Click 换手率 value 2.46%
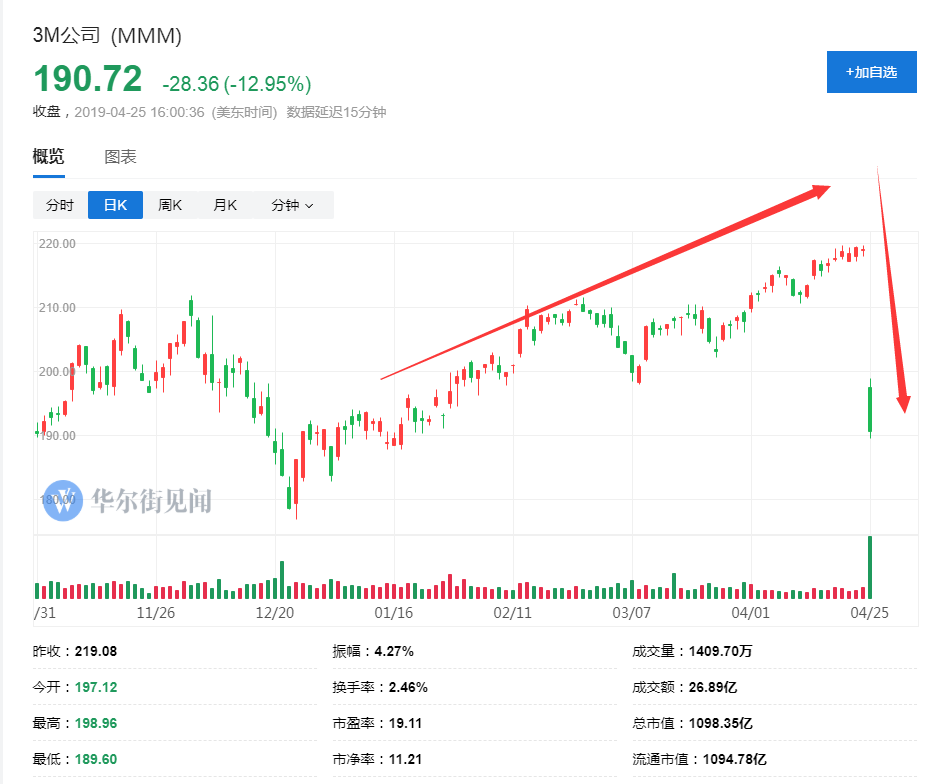The width and height of the screenshot is (942, 784). tap(408, 687)
